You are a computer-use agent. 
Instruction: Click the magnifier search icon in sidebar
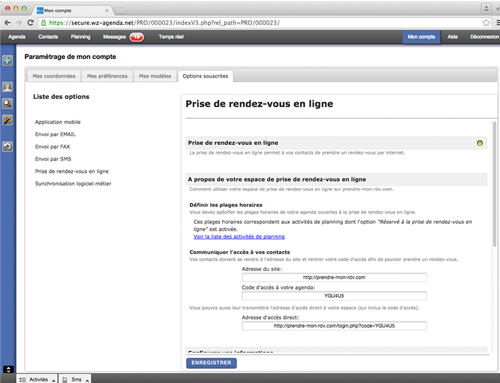tap(8, 104)
